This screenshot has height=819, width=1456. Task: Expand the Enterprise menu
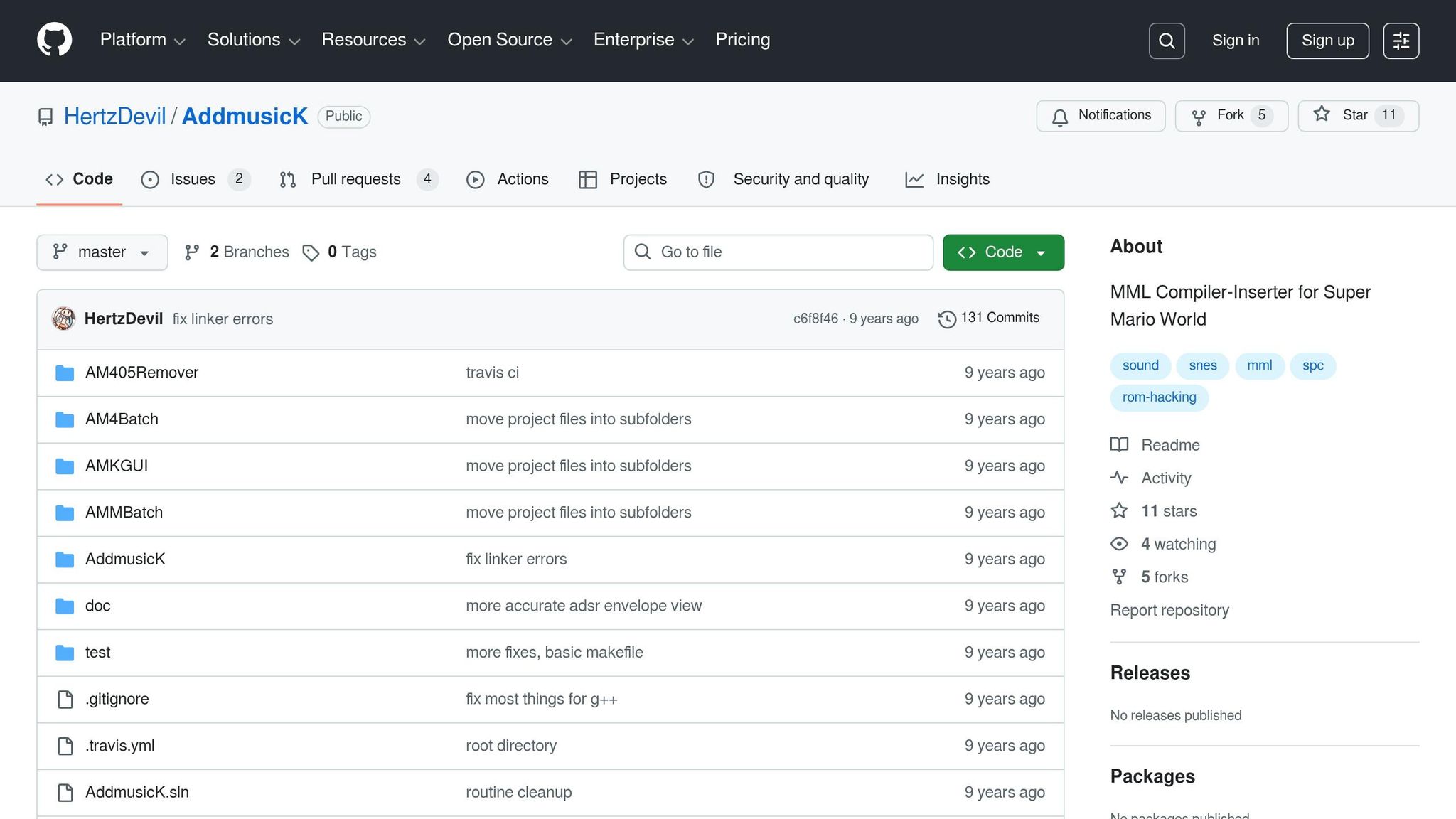coord(643,40)
